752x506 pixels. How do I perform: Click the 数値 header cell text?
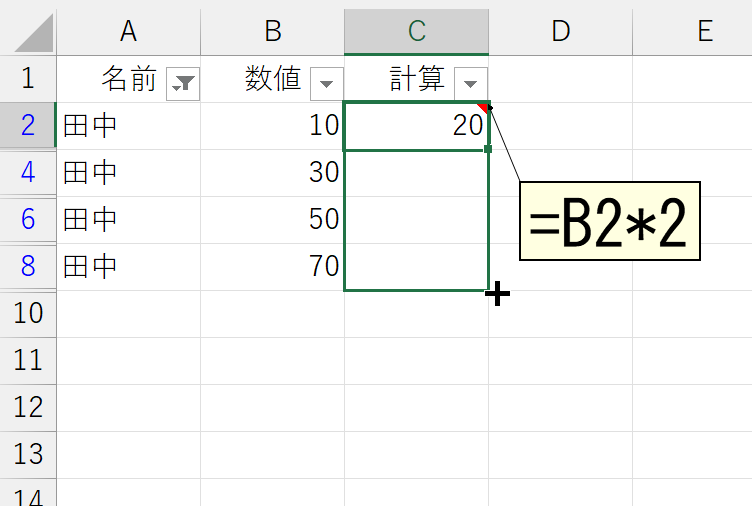(273, 79)
